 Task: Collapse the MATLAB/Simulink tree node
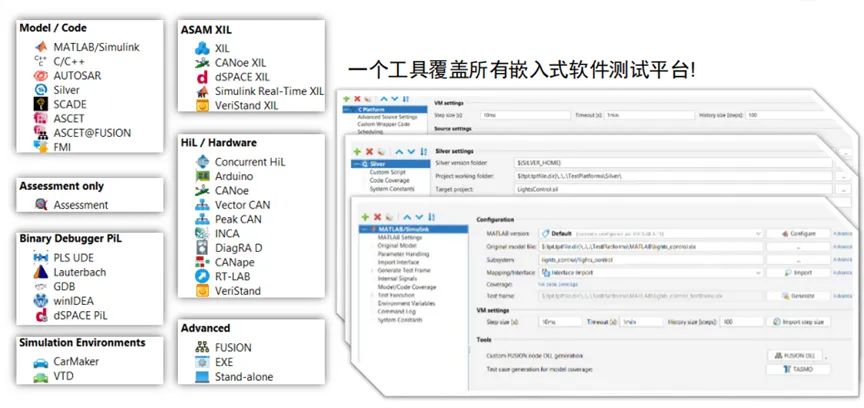point(363,229)
